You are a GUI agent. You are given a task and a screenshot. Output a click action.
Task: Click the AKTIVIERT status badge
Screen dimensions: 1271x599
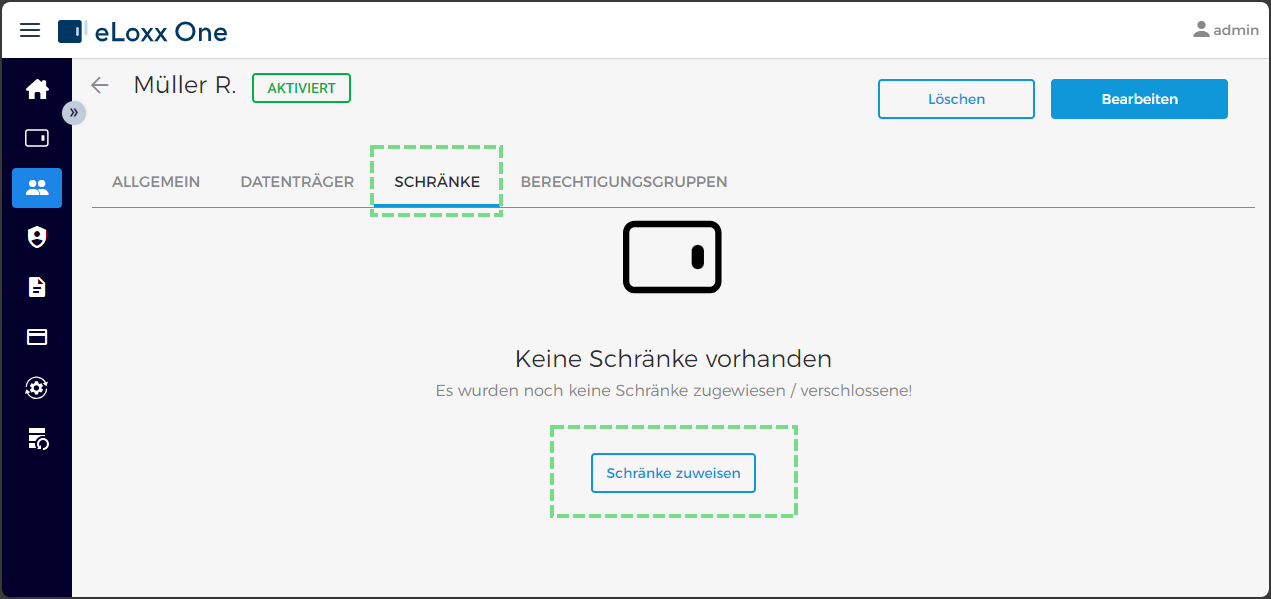pos(301,87)
